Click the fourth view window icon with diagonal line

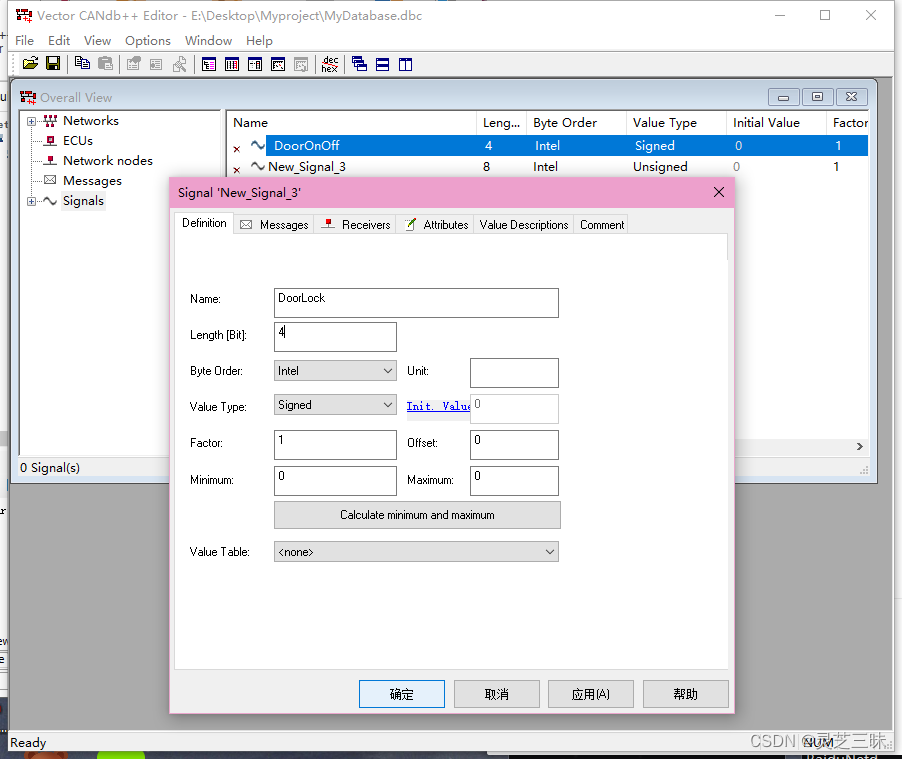coord(278,64)
